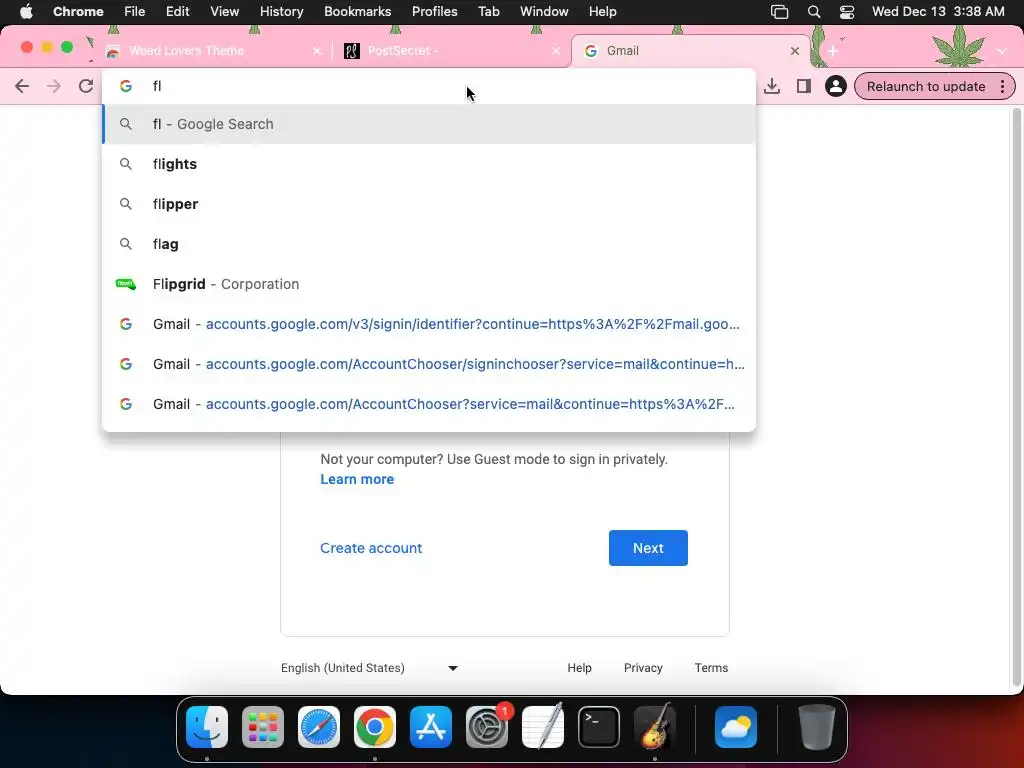Click the date and time display
Screen dimensions: 1024x768
pos(938,12)
